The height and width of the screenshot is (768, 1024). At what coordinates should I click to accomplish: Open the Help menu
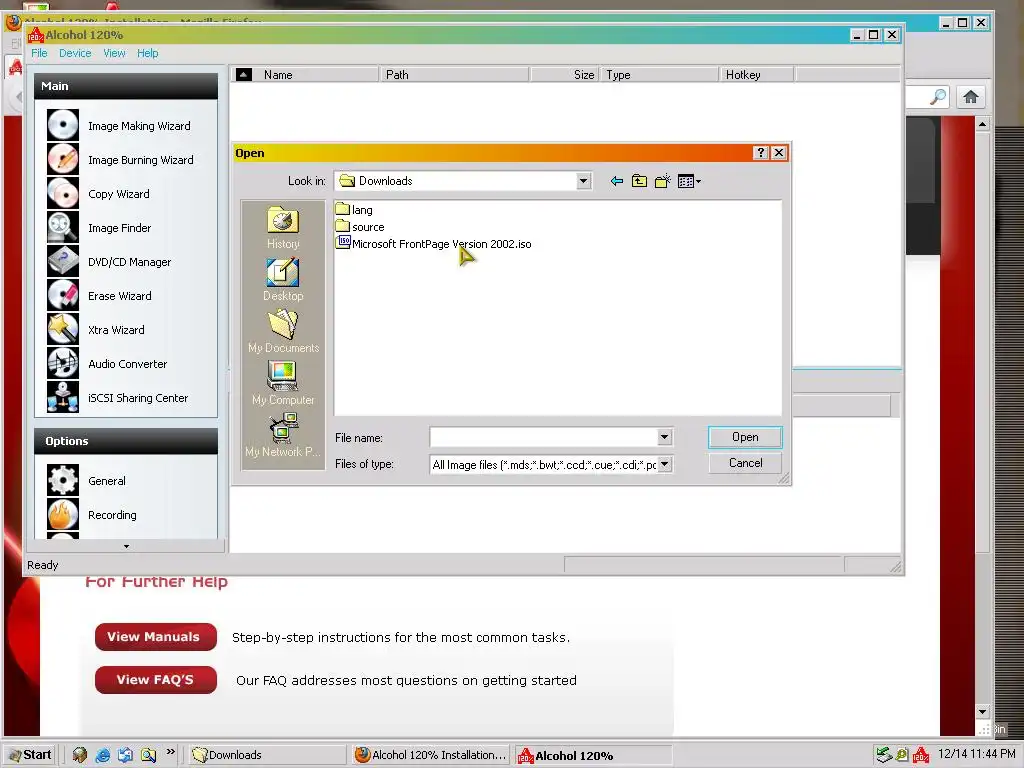pyautogui.click(x=148, y=53)
